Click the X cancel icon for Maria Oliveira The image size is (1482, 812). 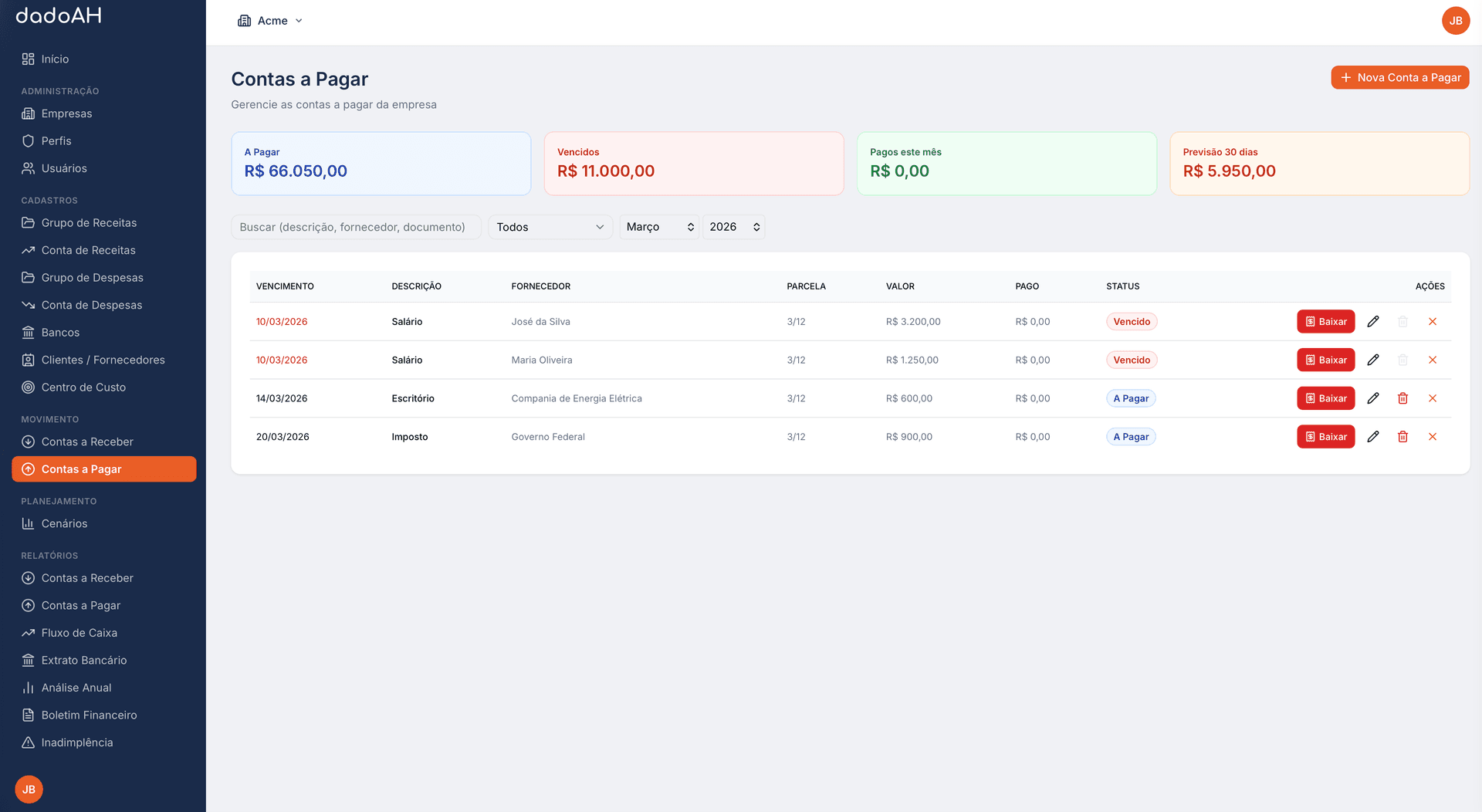tap(1432, 360)
